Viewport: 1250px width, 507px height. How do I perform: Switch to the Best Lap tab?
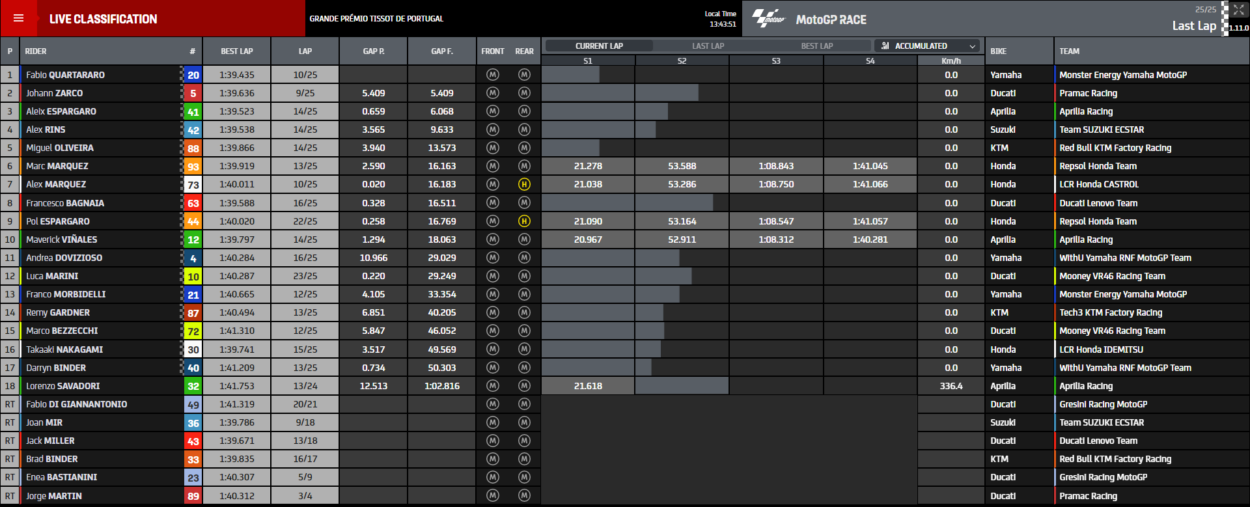pos(817,46)
